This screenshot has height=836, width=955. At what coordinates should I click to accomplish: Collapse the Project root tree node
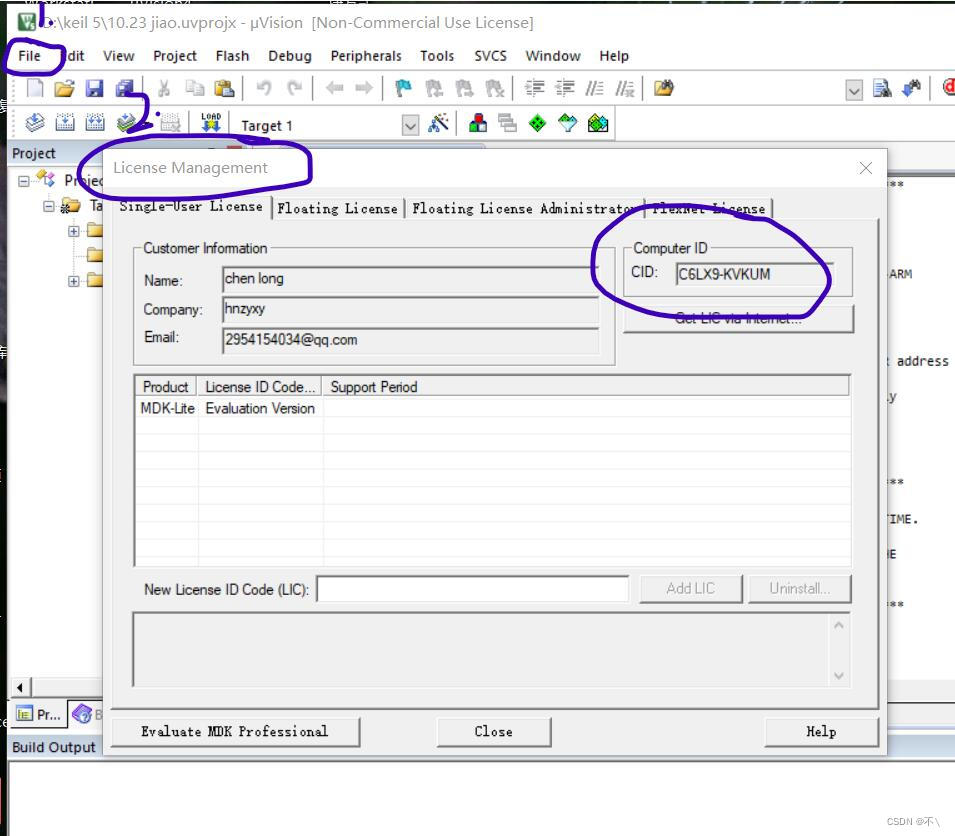coord(23,181)
